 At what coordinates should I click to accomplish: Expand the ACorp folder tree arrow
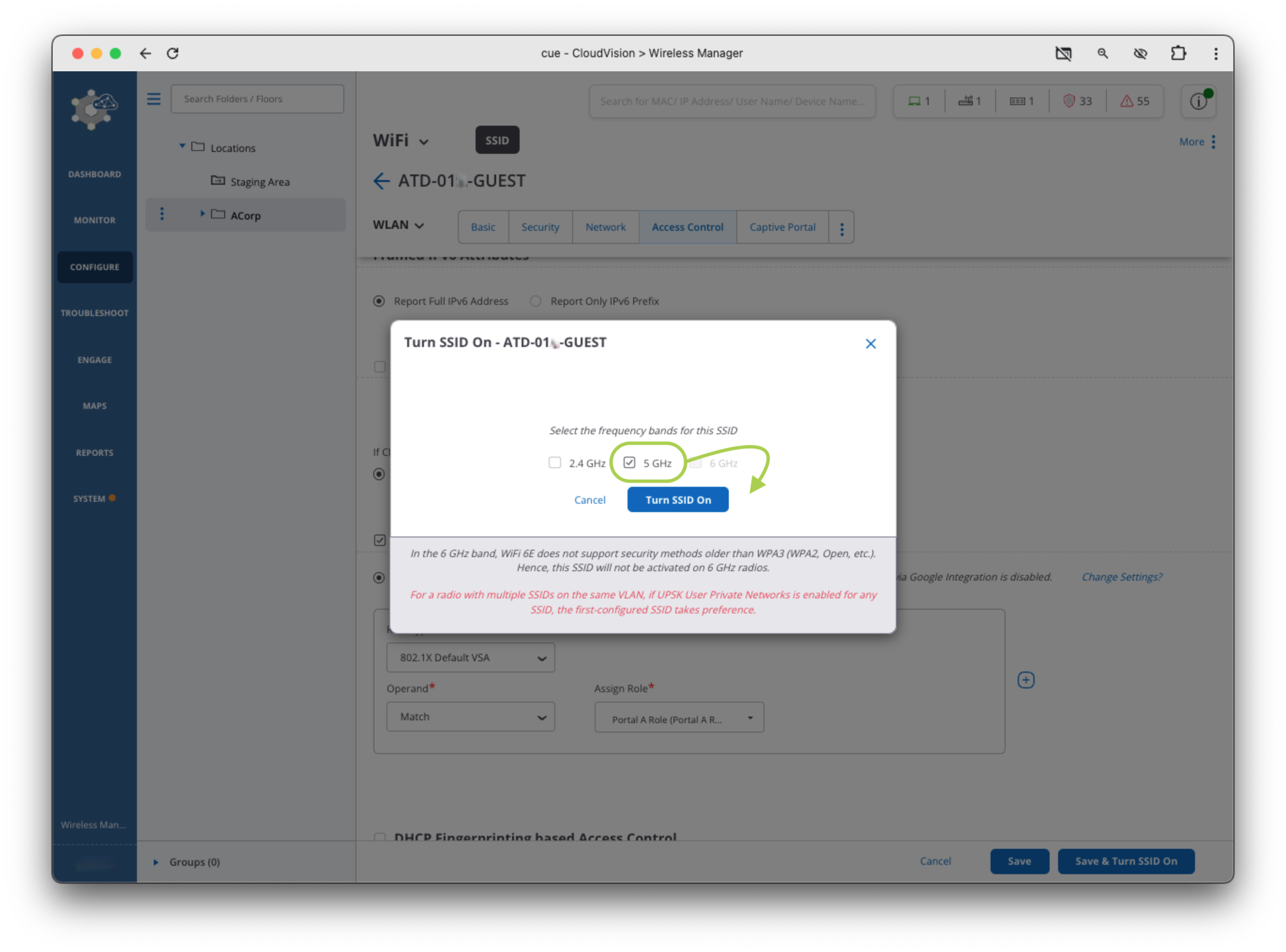click(x=202, y=214)
